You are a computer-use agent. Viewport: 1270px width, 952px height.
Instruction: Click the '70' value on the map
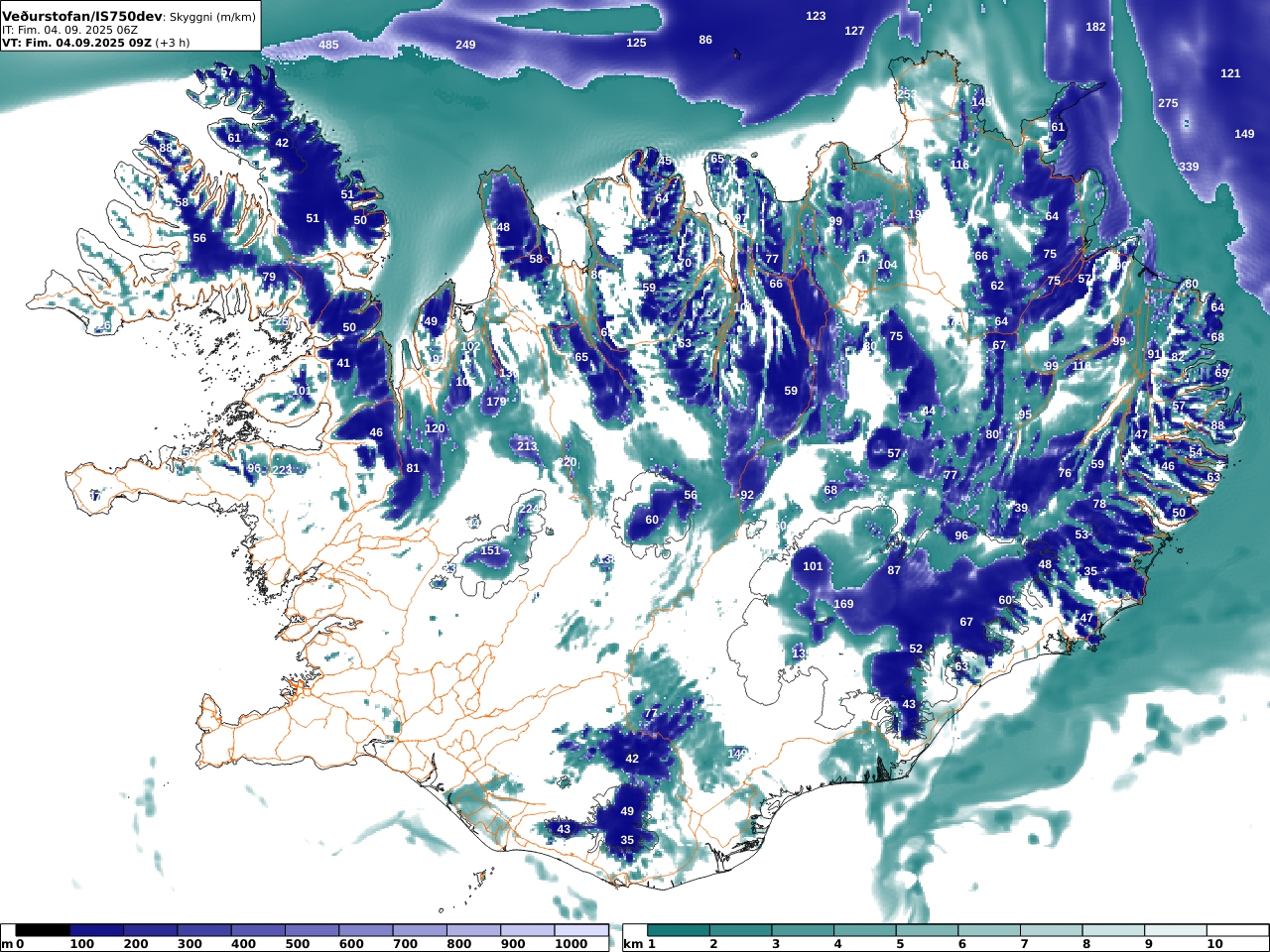pos(684,263)
